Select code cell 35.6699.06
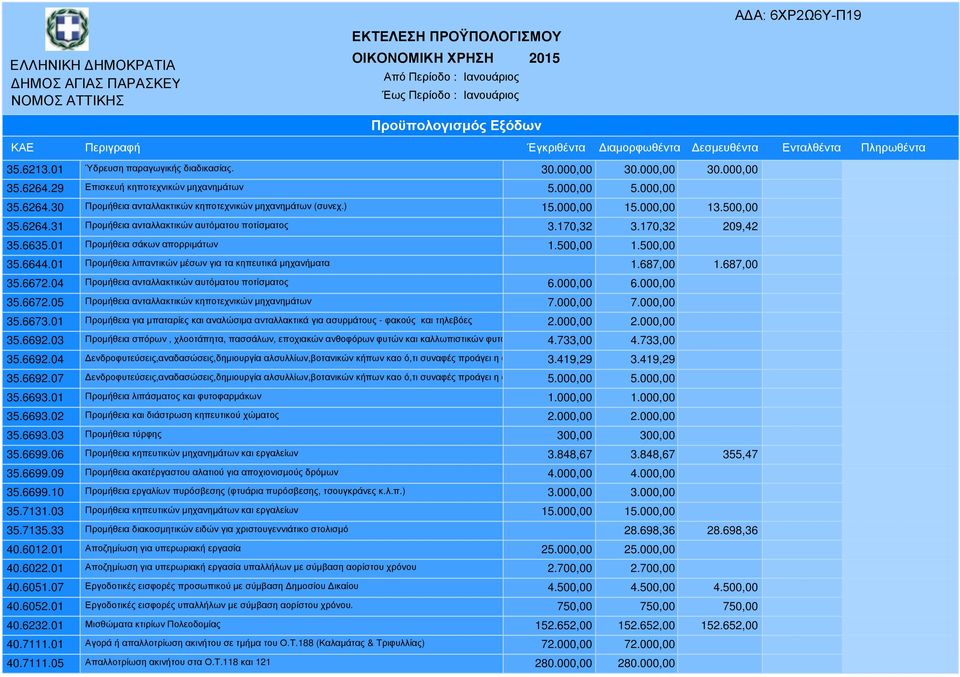Image resolution: width=960 pixels, height=677 pixels. pyautogui.click(x=41, y=454)
